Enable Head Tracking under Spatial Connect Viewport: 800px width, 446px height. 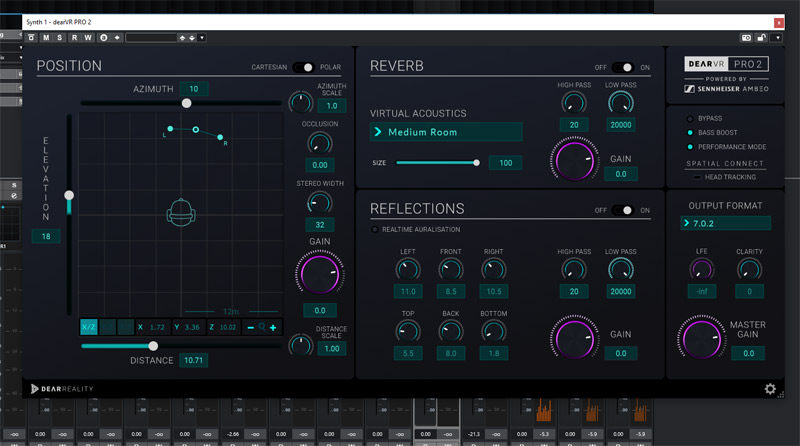tap(697, 177)
